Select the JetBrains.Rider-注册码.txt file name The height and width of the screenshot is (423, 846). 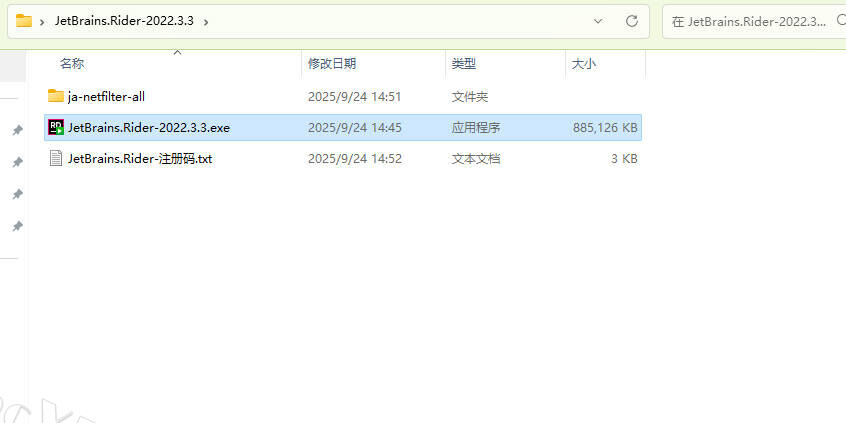140,159
